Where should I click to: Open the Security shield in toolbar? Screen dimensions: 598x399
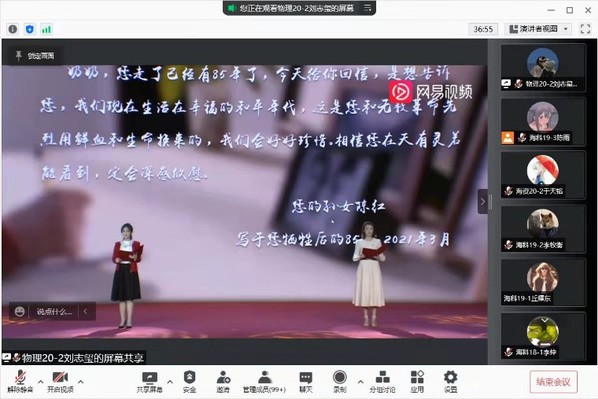click(x=190, y=381)
